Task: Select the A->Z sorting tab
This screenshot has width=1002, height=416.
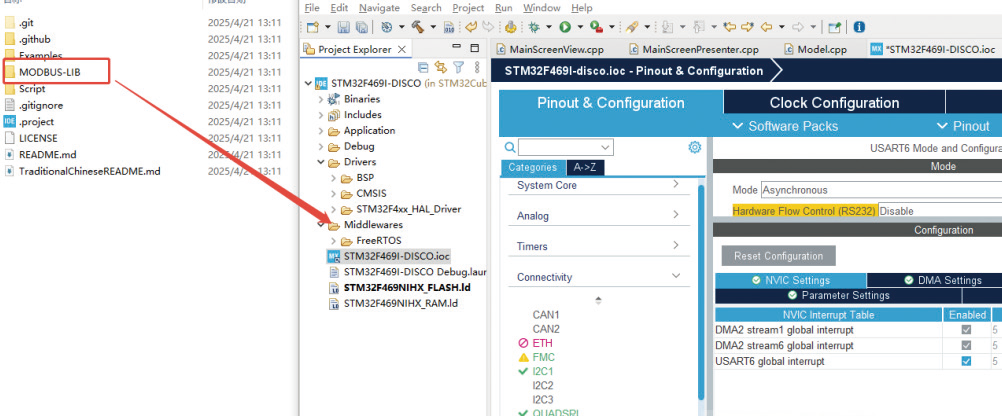Action: [585, 167]
